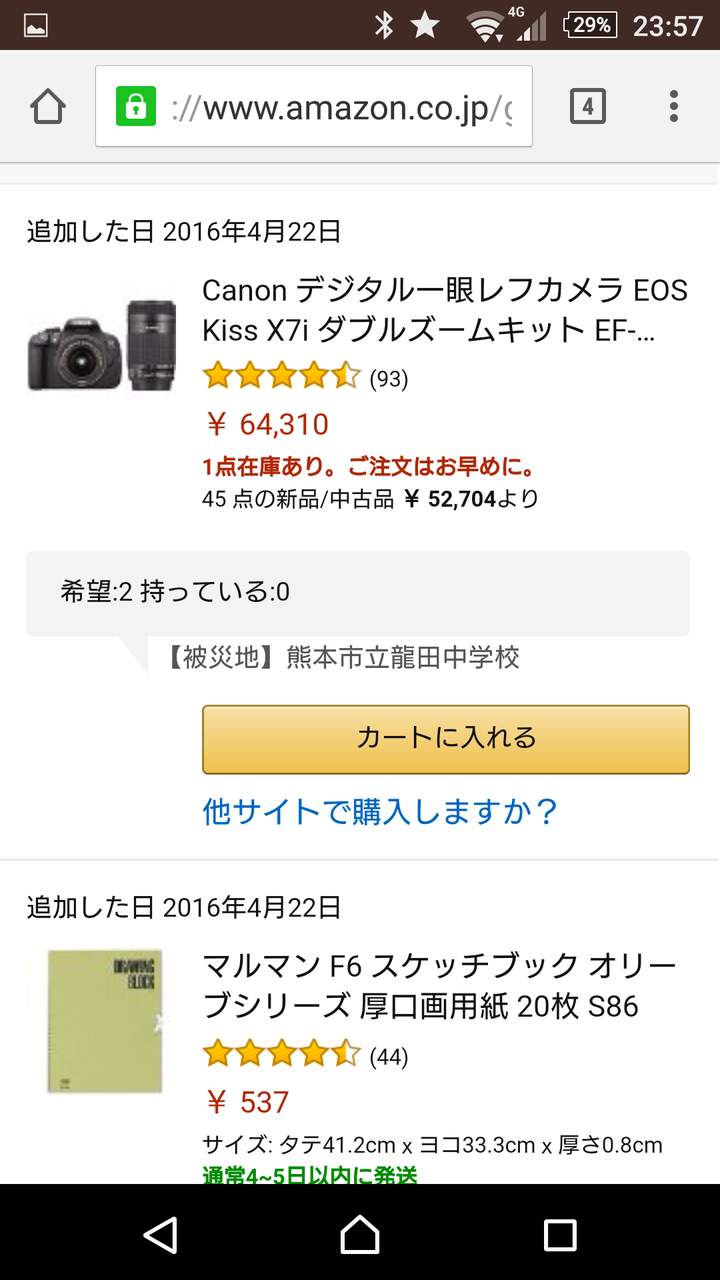The height and width of the screenshot is (1280, 720).
Task: Tap the Android home navigation button
Action: (x=360, y=1235)
